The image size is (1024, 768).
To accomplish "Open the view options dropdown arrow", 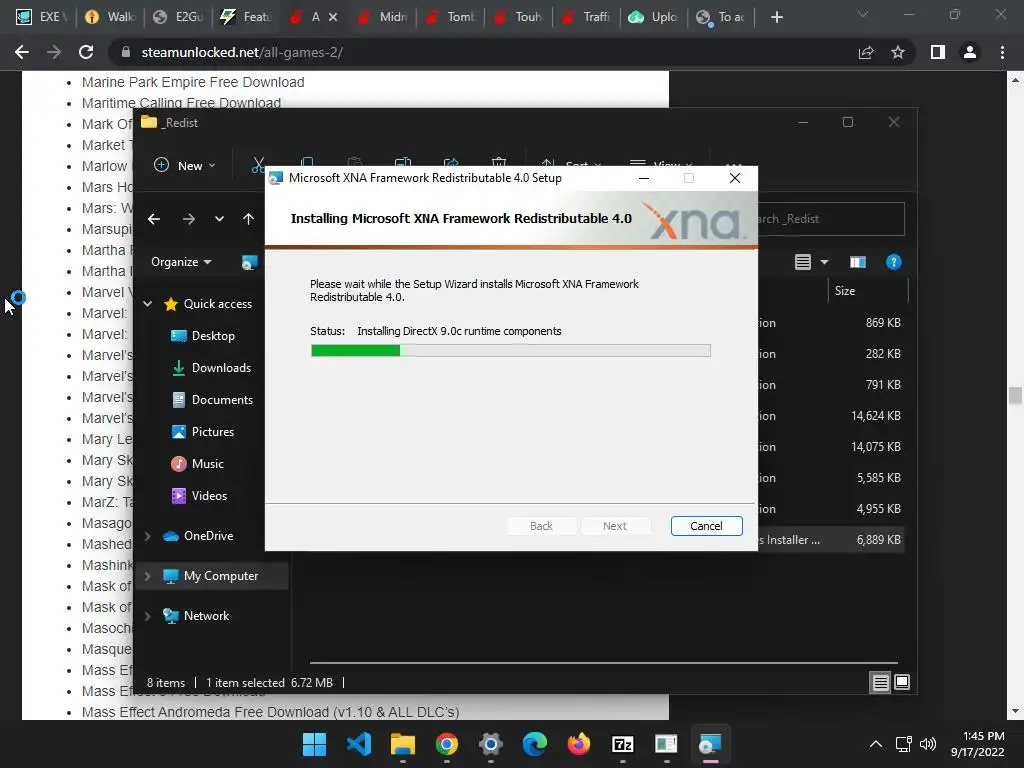I will coord(824,262).
